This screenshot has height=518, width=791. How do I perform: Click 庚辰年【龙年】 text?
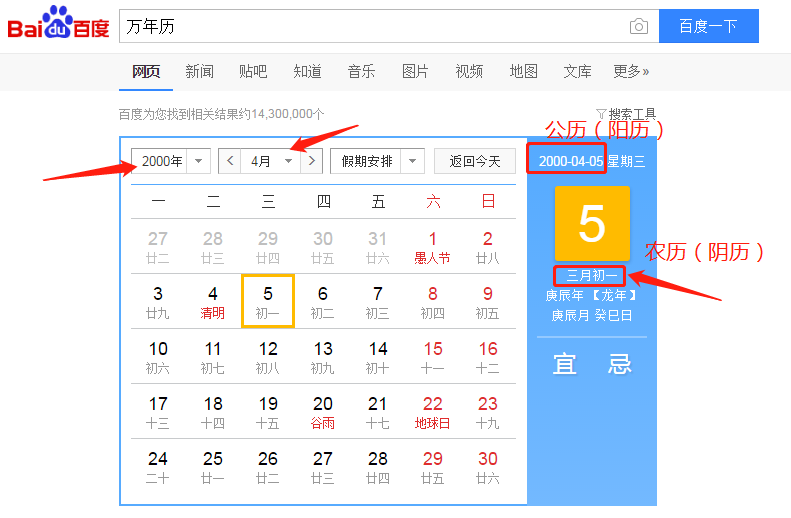coord(591,295)
